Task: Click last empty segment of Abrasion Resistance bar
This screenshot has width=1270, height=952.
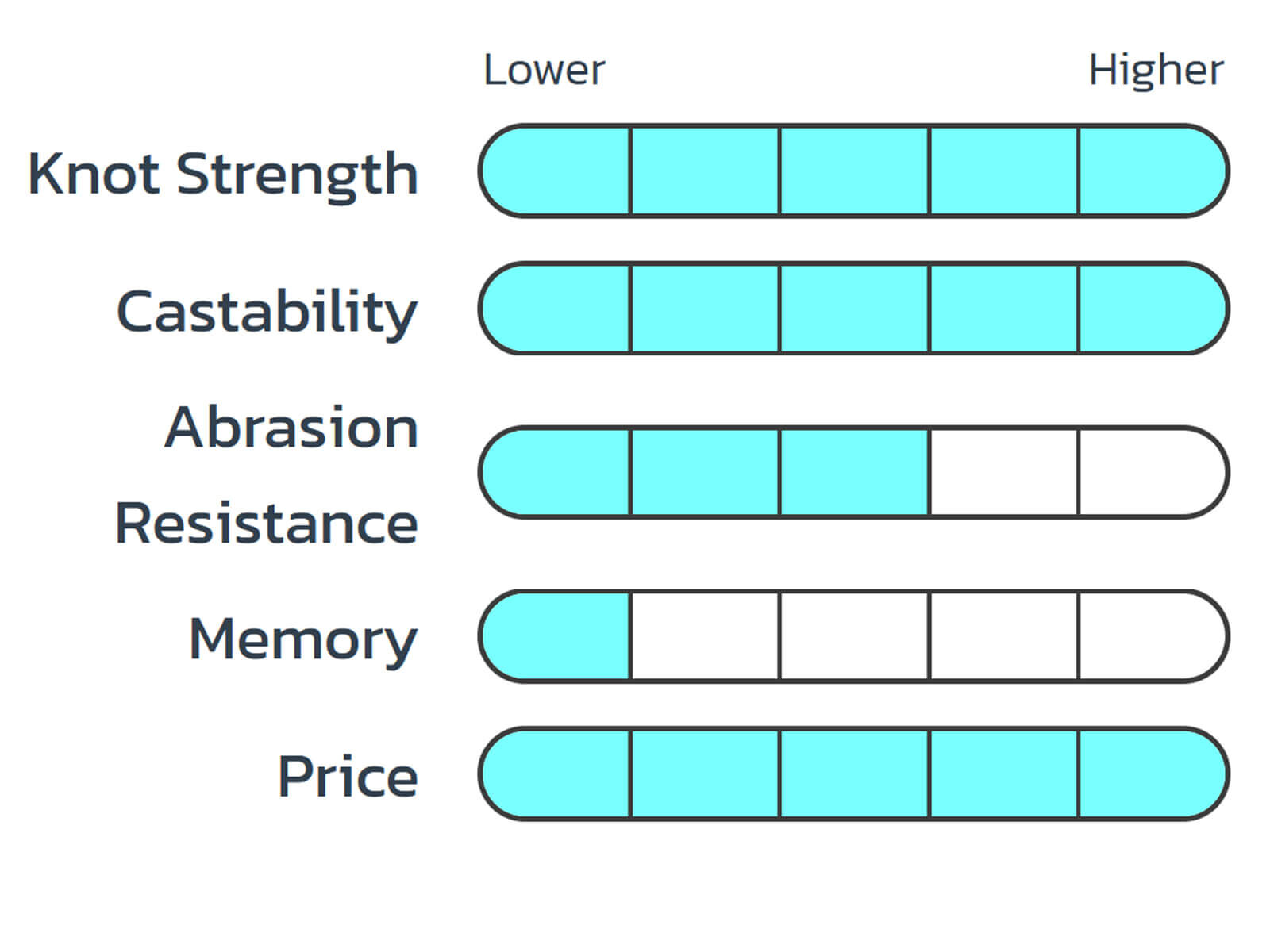Action: coord(1151,472)
